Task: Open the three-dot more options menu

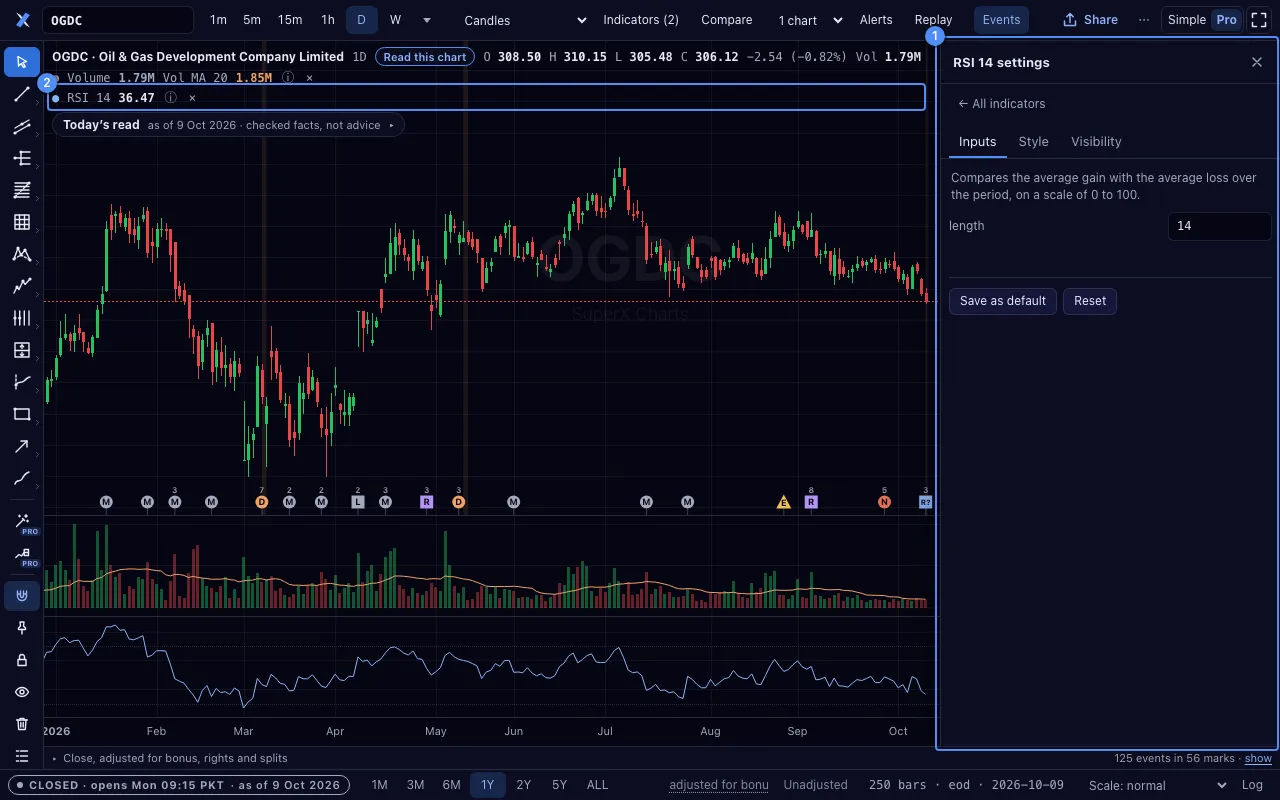Action: (x=1144, y=20)
